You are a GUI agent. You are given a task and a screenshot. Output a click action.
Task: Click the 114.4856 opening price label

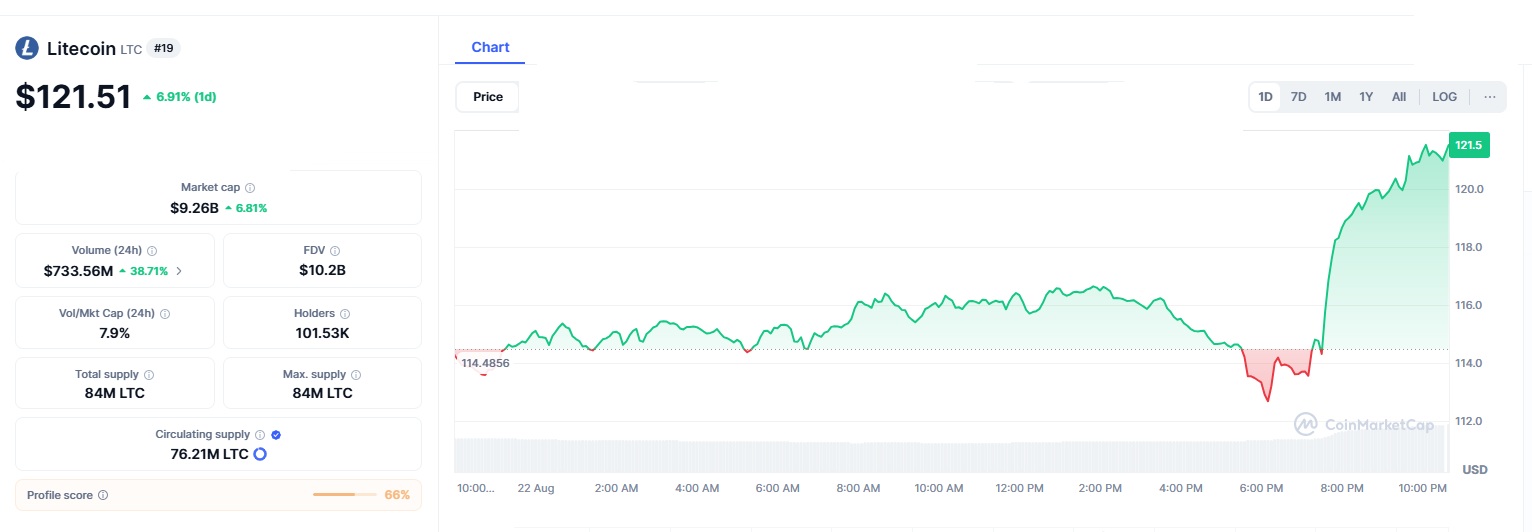pos(485,363)
